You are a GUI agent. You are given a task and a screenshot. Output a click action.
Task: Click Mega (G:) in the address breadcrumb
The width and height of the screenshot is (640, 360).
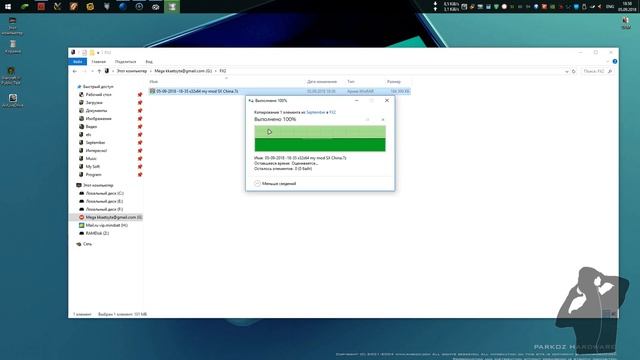coord(183,71)
